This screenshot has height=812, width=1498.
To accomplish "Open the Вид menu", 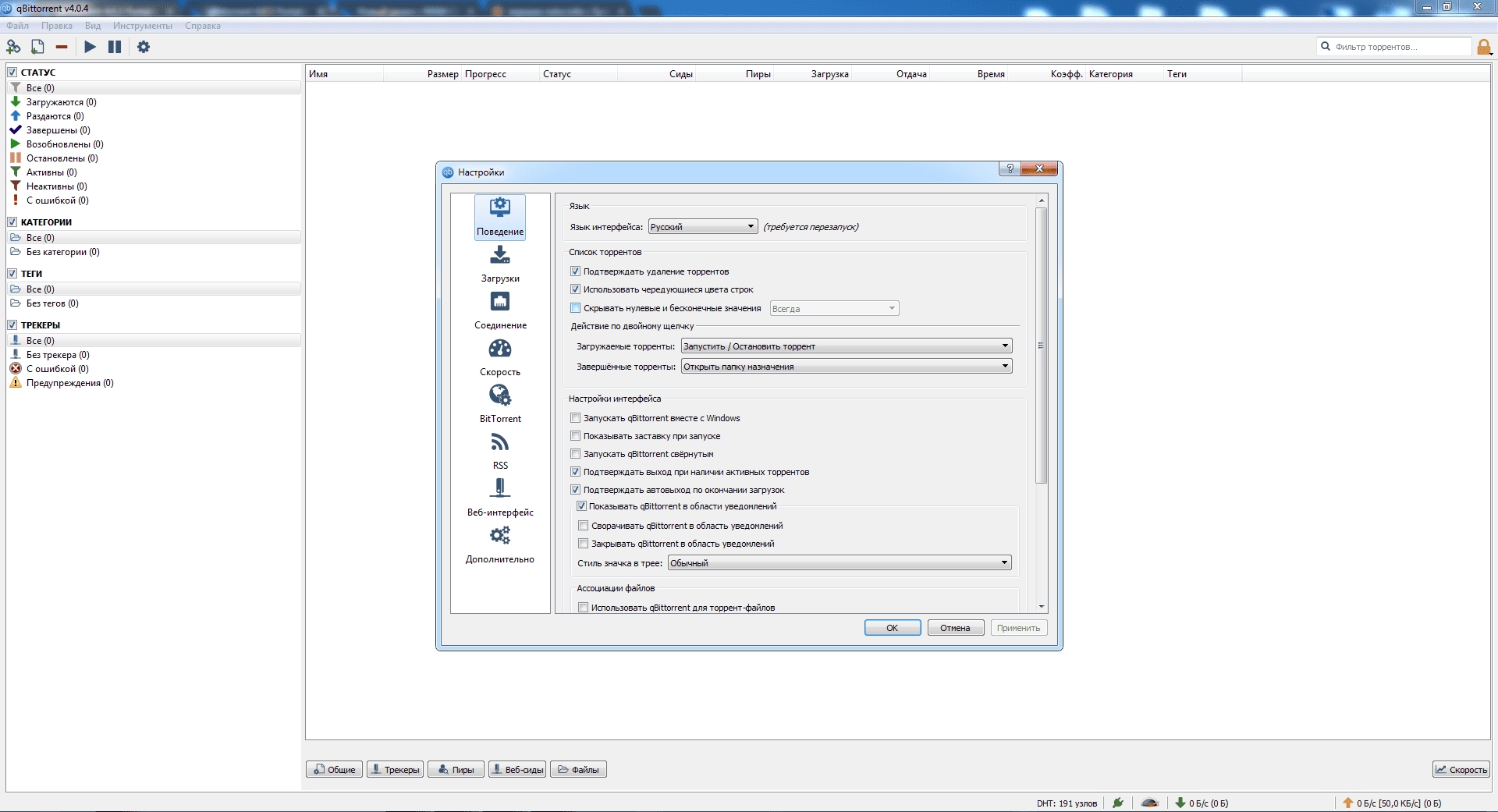I will [93, 26].
